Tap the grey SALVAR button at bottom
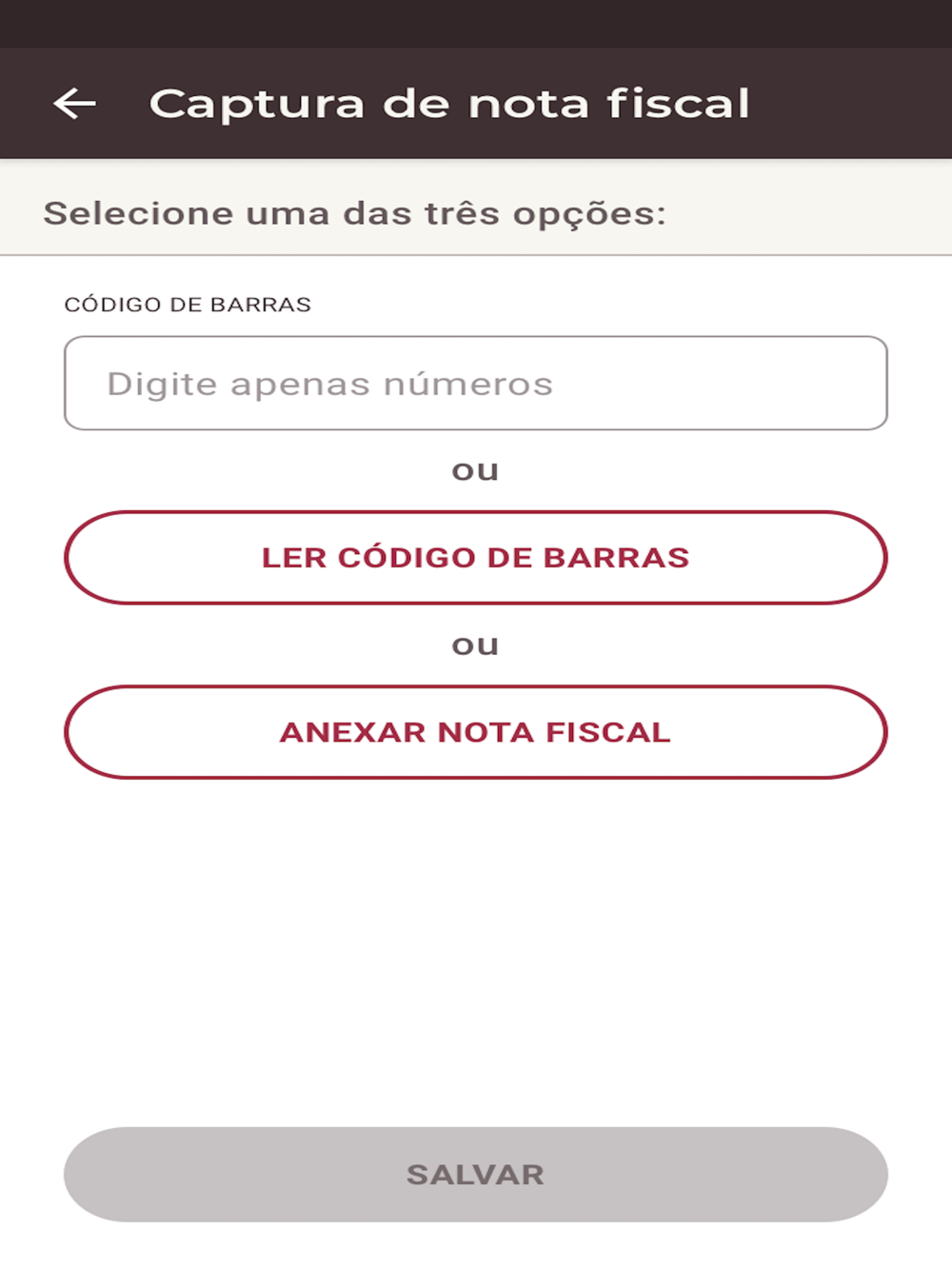 click(476, 1174)
